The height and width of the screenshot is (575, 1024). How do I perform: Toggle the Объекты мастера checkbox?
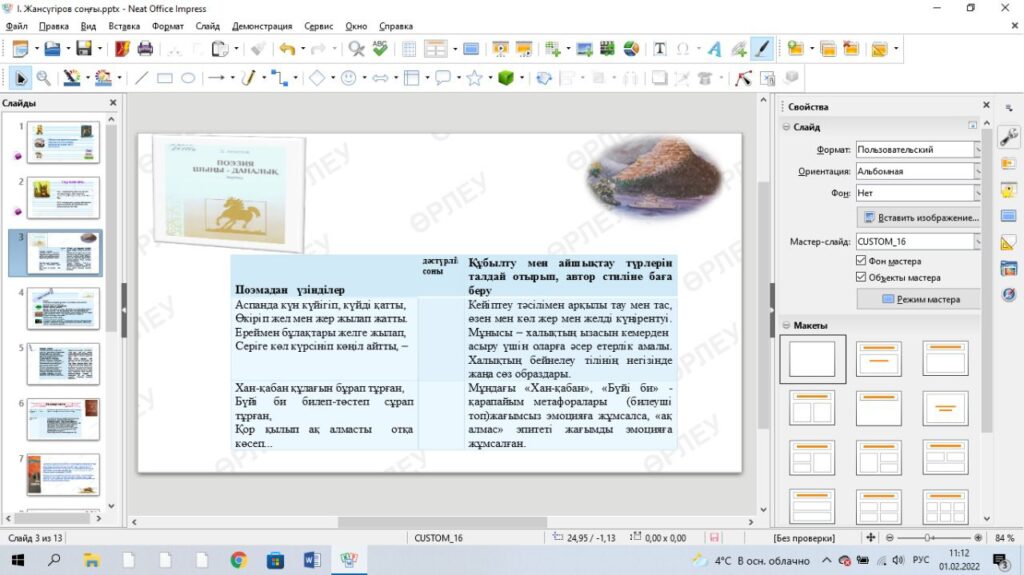point(861,278)
